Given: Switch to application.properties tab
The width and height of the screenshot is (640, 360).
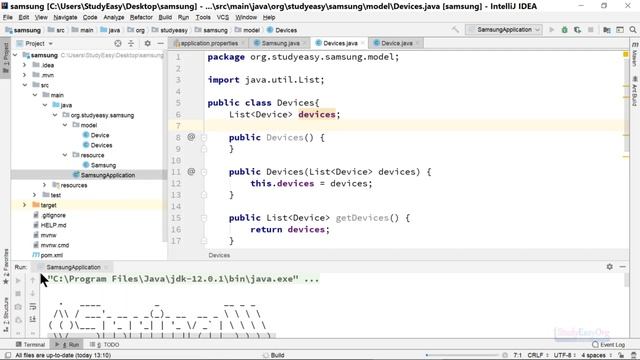Looking at the screenshot, I should tap(209, 43).
